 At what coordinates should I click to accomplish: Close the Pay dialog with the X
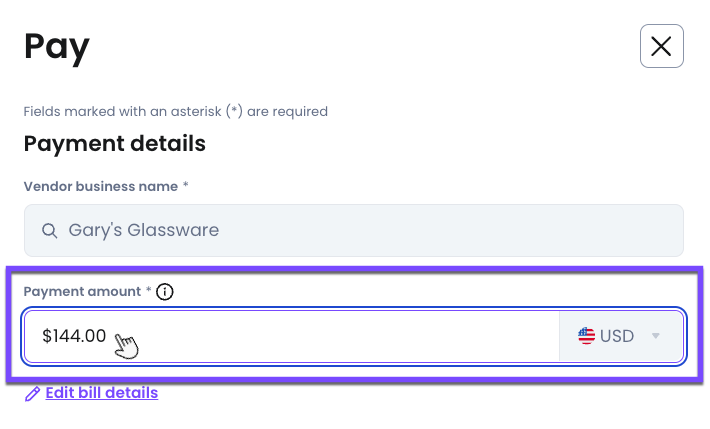coord(661,46)
